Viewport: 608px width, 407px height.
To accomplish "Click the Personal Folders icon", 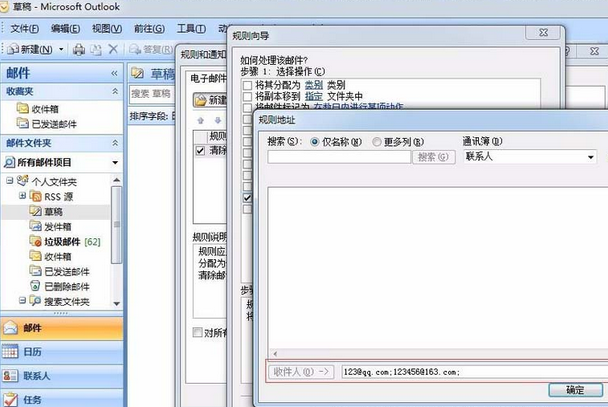I will tap(23, 181).
